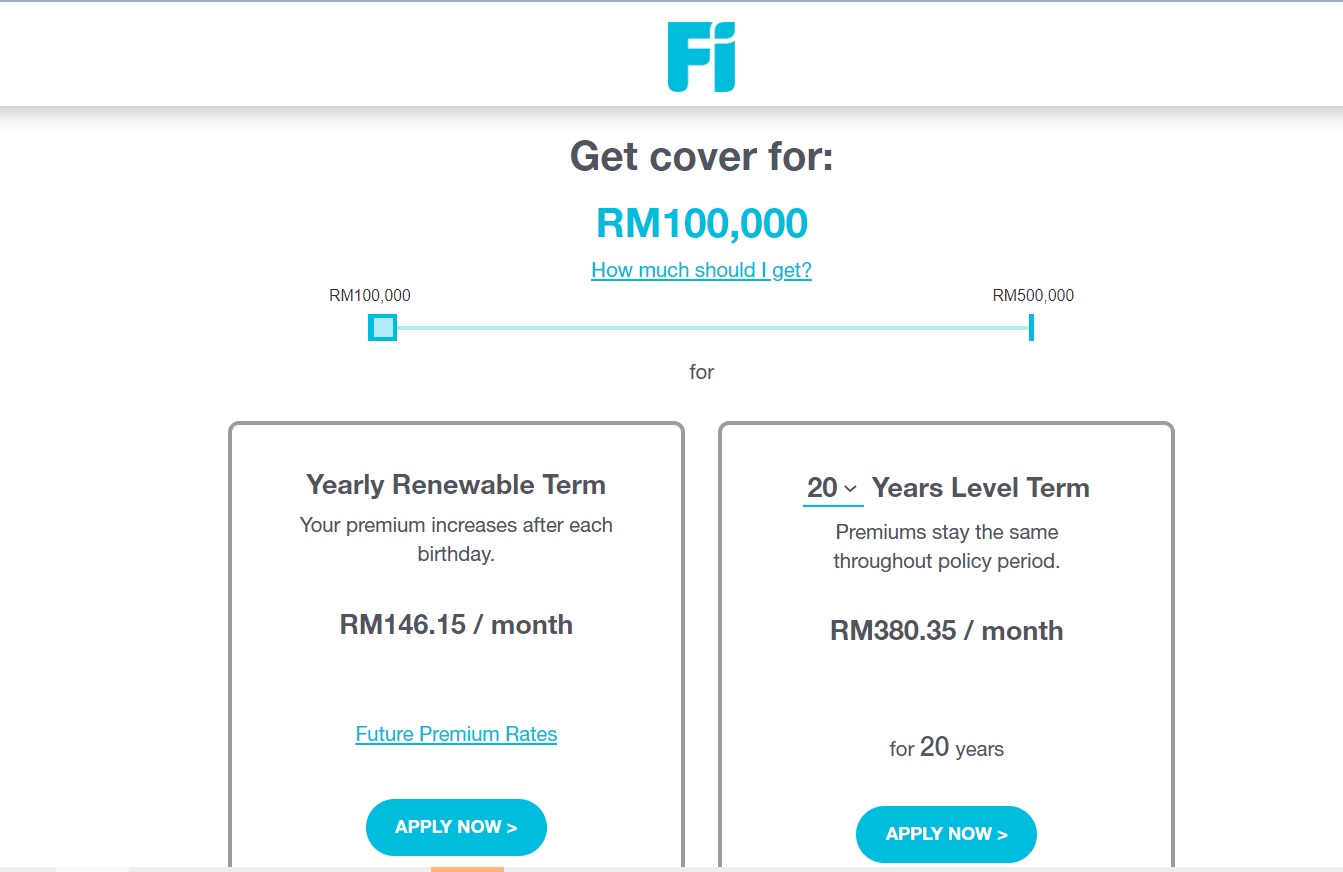The height and width of the screenshot is (872, 1343).
Task: Open the "How much should I get?" link
Action: 701,270
